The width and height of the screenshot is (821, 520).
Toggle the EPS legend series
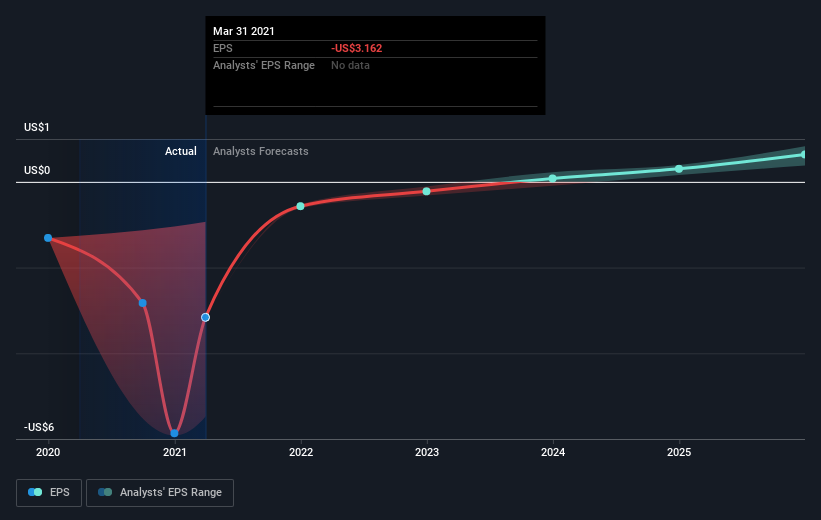(49, 492)
